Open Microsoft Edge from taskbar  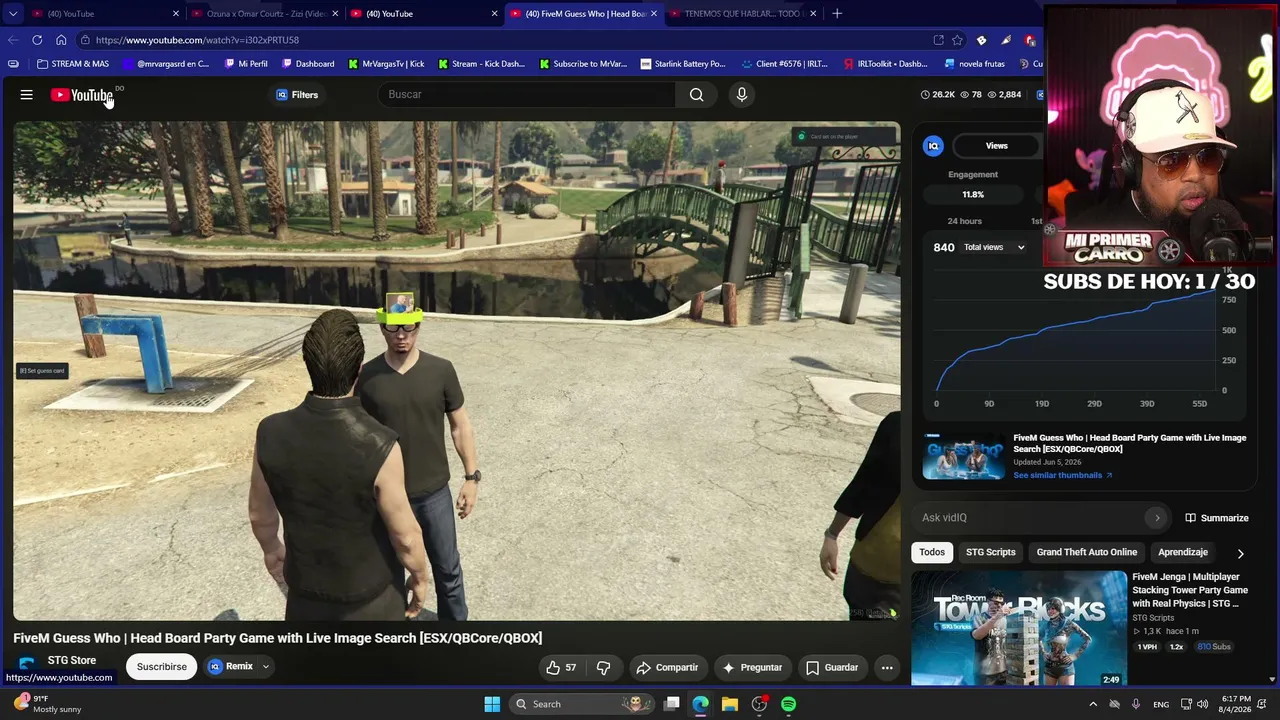[x=700, y=704]
